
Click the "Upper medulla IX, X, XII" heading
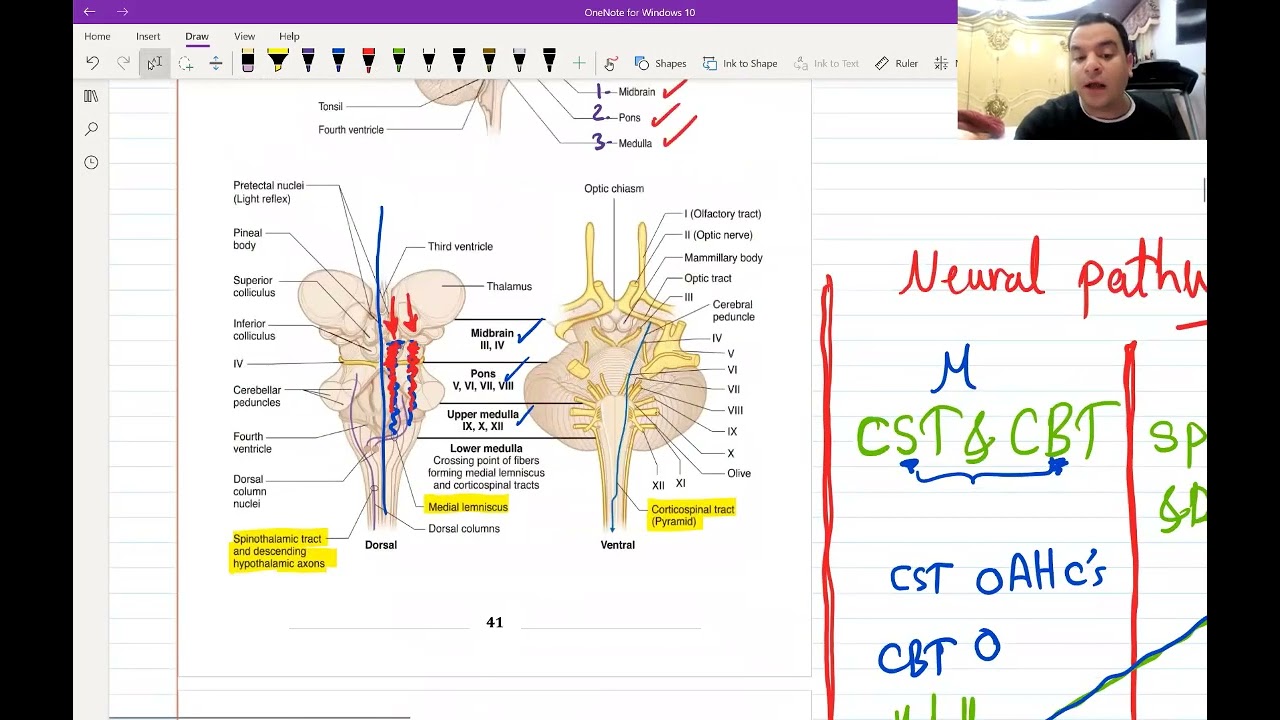pos(483,420)
